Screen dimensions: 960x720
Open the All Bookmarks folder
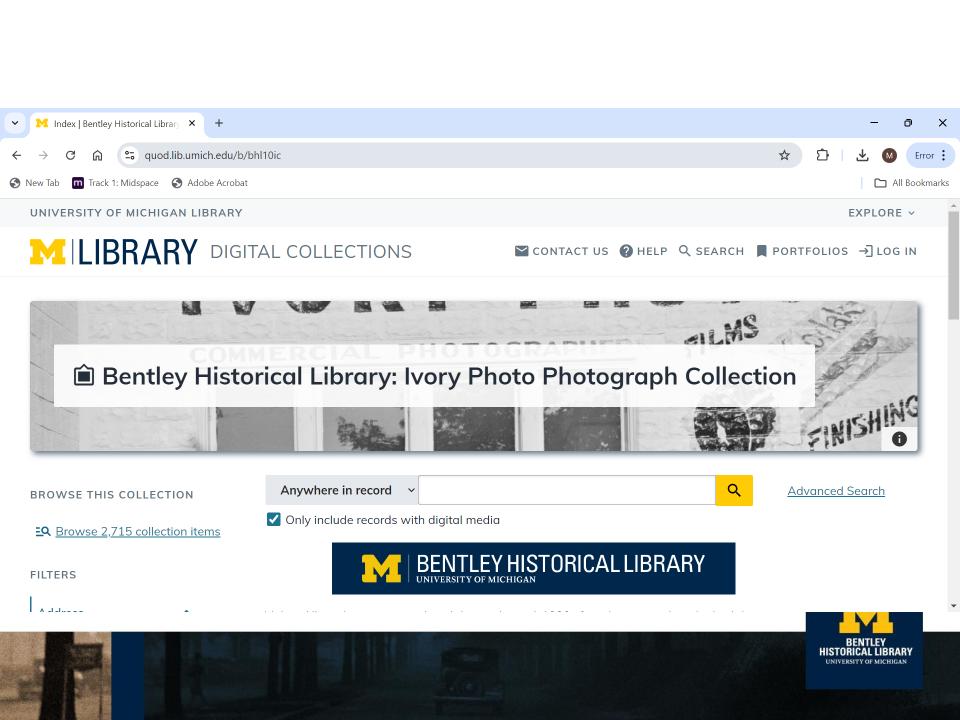(911, 183)
